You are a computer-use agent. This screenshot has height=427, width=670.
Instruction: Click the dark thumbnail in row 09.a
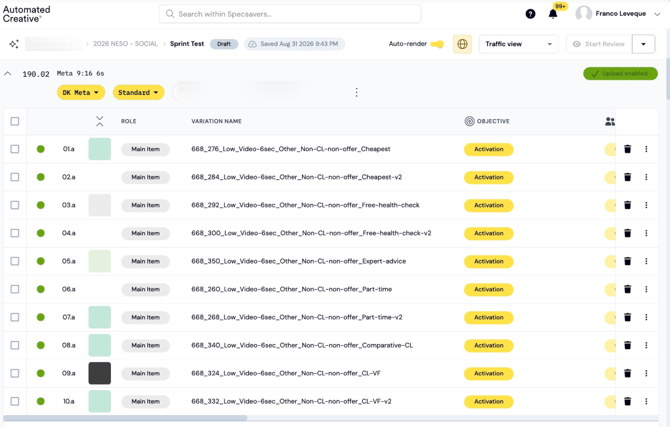pyautogui.click(x=100, y=373)
